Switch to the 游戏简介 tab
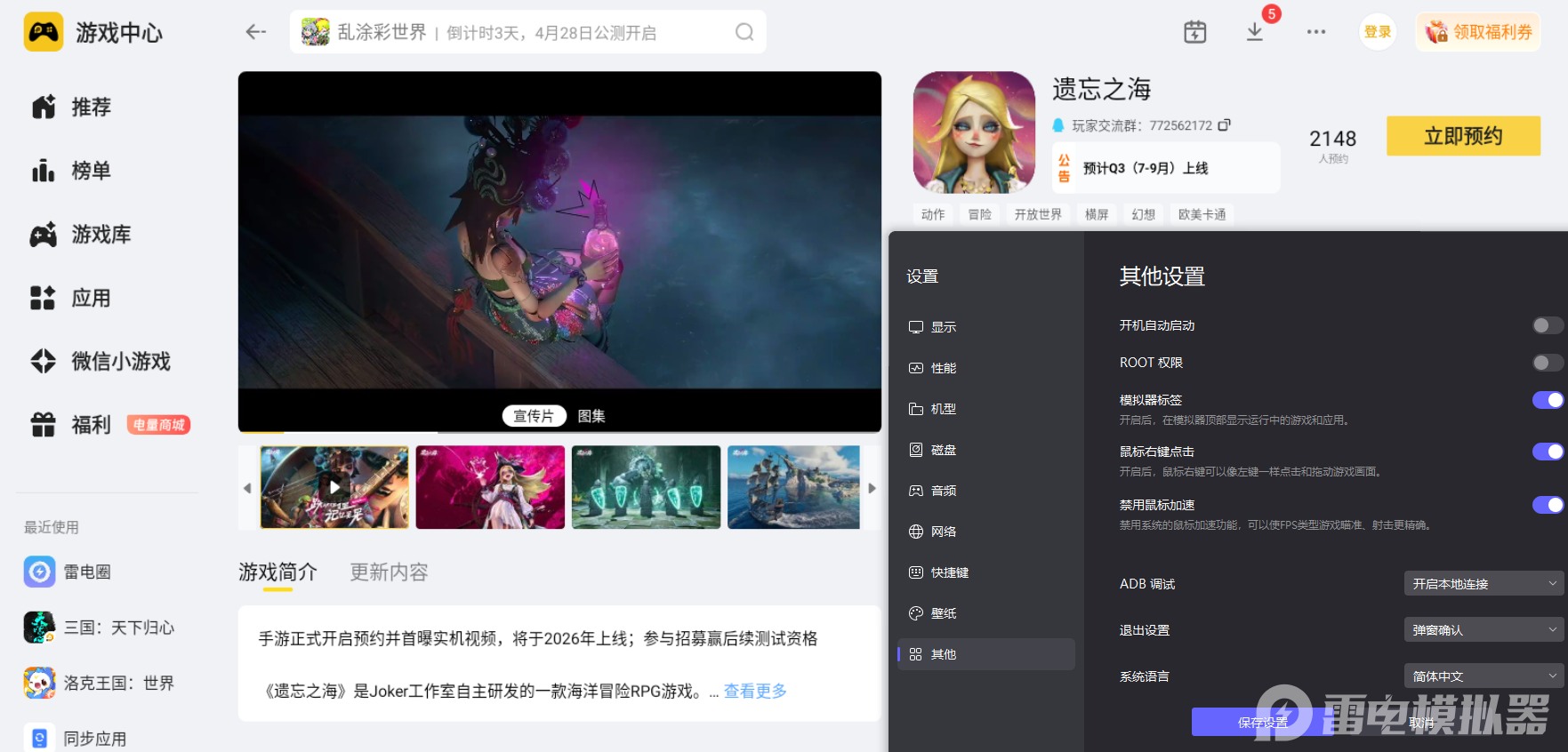This screenshot has width=1568, height=752. 277,572
